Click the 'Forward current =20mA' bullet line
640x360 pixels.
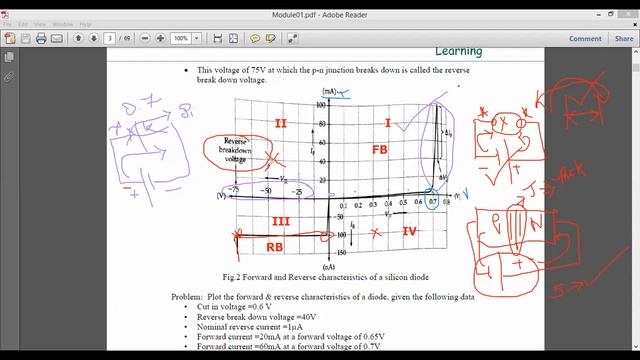(290, 337)
